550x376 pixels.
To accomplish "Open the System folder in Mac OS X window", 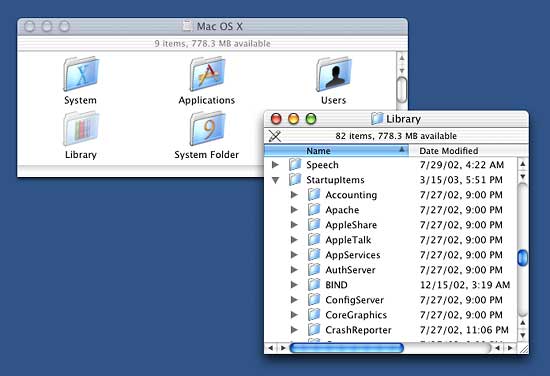I will 81,74.
